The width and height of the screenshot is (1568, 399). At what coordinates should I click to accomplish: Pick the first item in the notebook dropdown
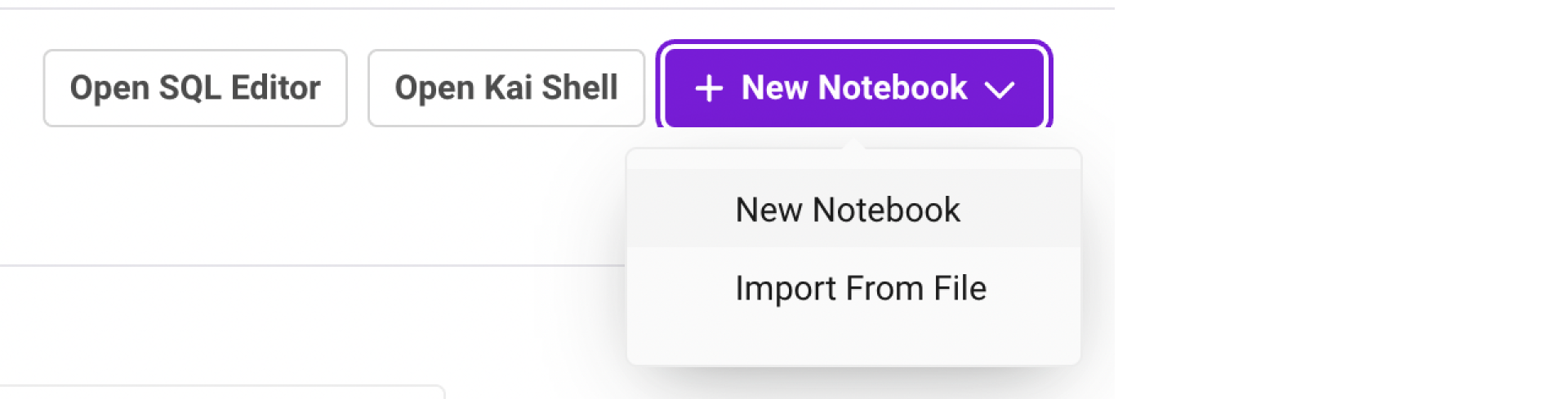coord(848,210)
